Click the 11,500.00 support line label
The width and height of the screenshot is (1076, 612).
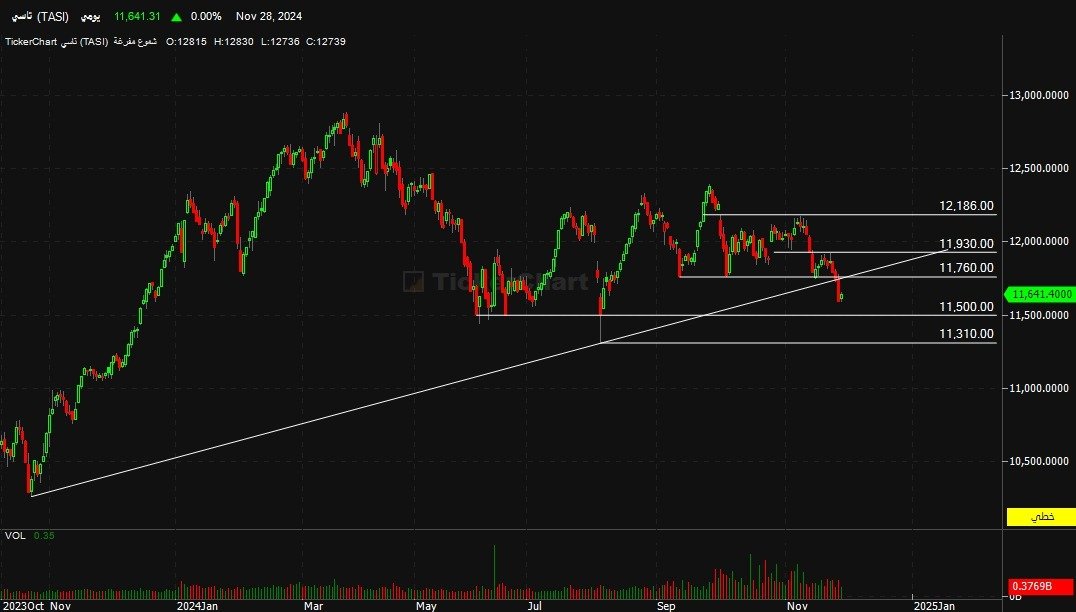966,307
